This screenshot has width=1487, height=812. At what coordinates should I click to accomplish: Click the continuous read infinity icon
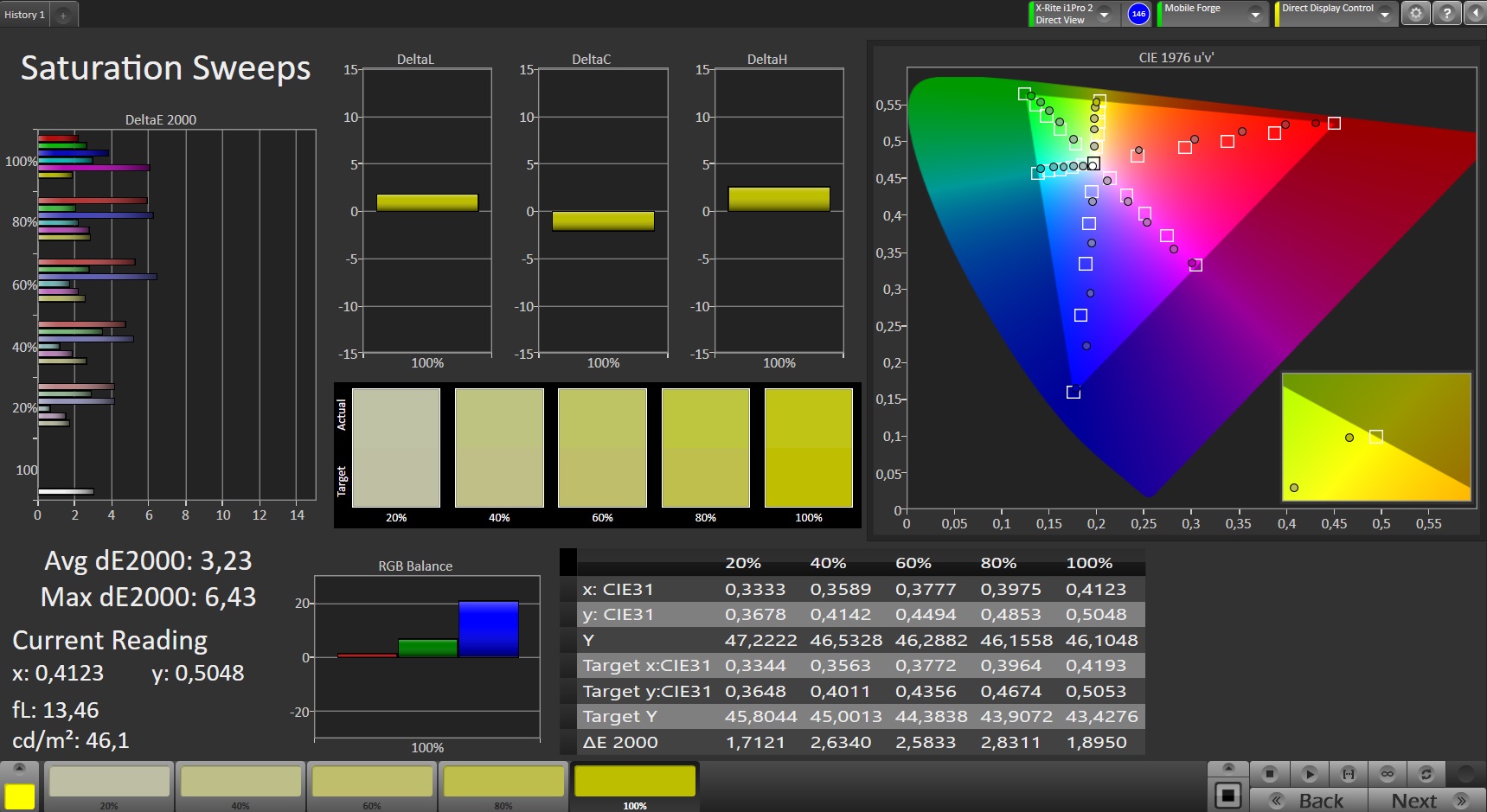pyautogui.click(x=1387, y=773)
